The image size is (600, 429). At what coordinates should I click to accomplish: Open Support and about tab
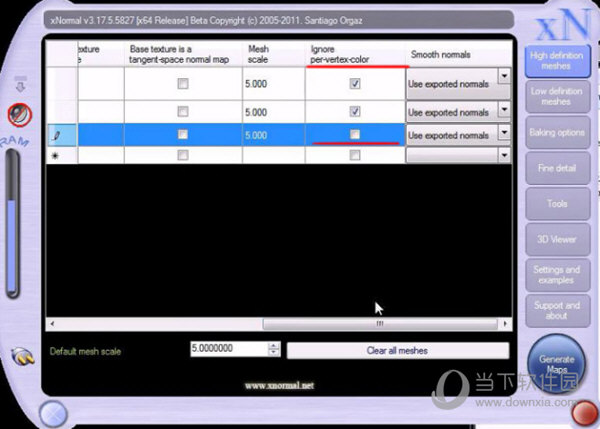pyautogui.click(x=557, y=310)
